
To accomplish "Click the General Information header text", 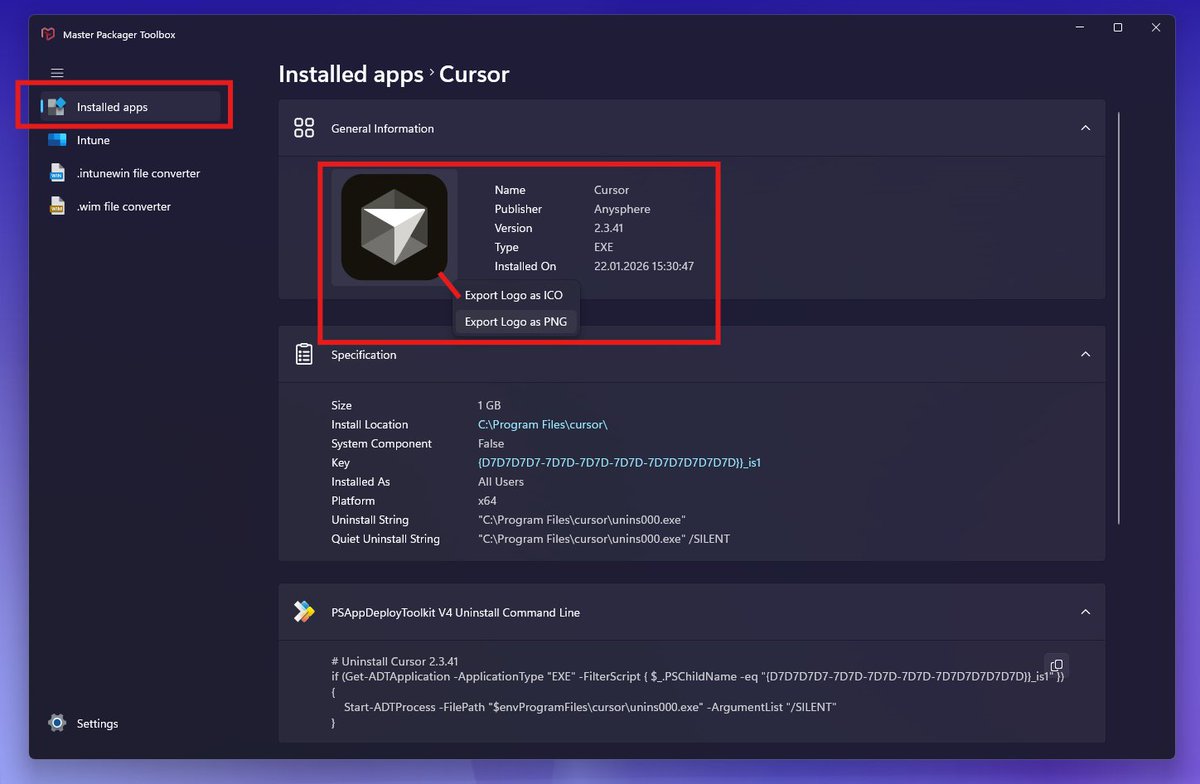I will (382, 128).
